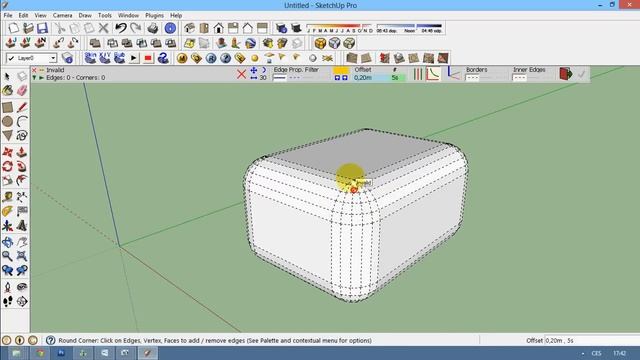Choose the Paint Bucket tool
The image size is (640, 360).
7,91
